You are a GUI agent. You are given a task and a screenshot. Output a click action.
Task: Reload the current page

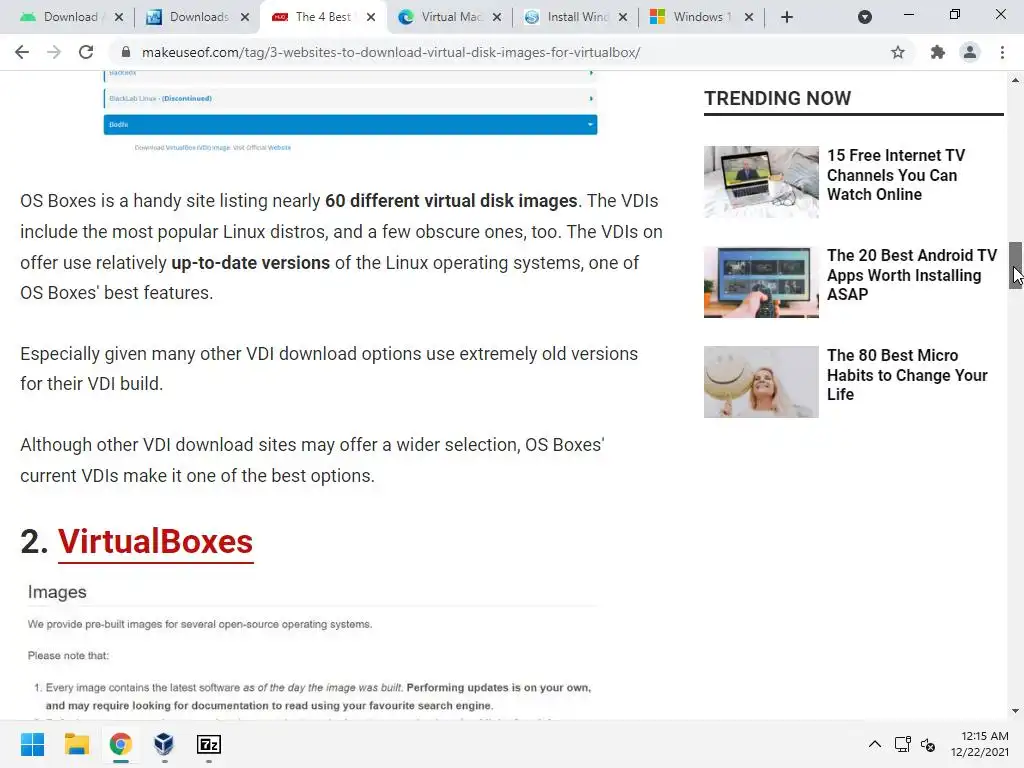[x=86, y=52]
